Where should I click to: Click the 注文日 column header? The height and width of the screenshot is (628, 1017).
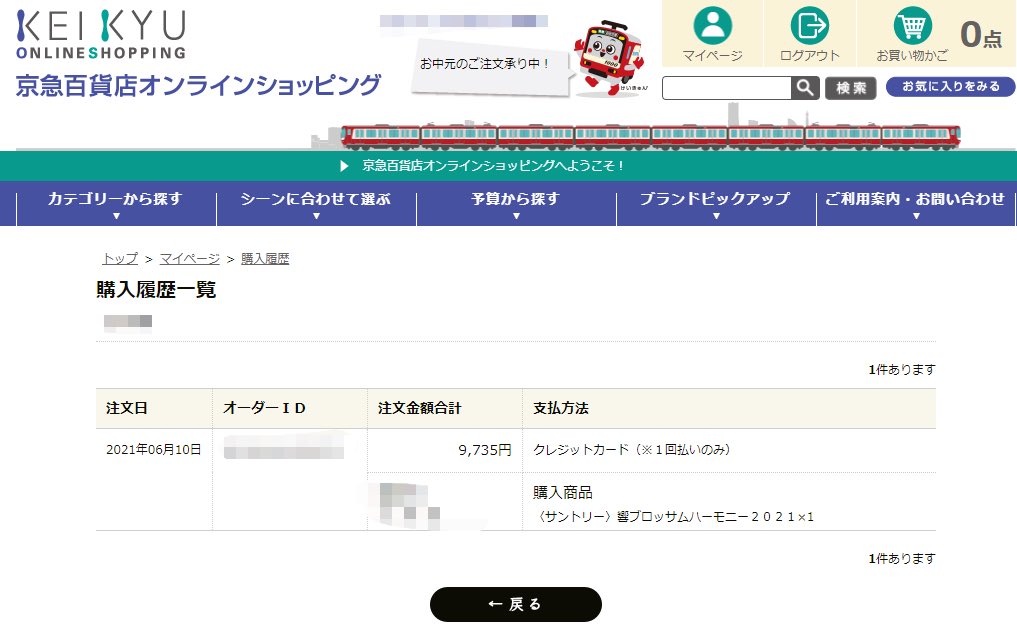coord(127,408)
